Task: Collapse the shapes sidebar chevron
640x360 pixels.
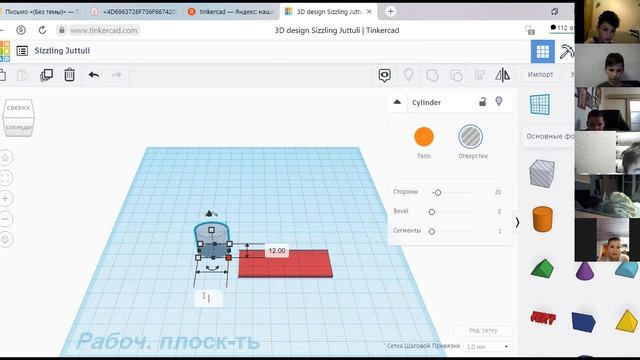Action: (517, 222)
